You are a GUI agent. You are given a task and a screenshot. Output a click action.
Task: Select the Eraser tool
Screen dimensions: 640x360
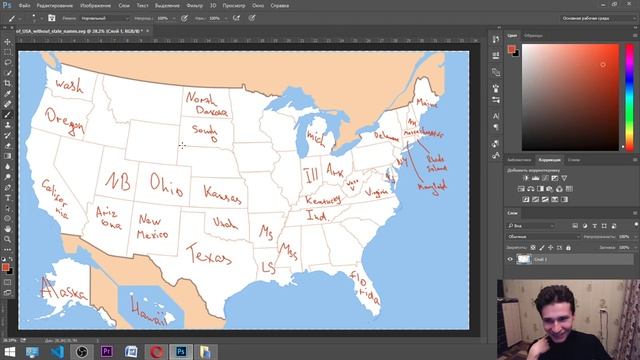[x=8, y=146]
